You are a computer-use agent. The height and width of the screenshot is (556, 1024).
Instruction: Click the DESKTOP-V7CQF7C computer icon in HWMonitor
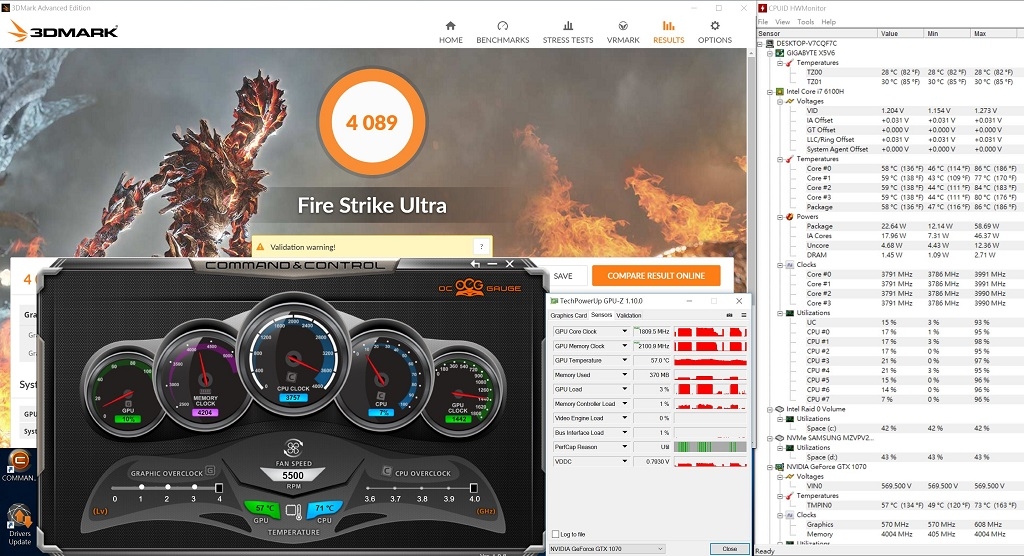click(x=770, y=43)
